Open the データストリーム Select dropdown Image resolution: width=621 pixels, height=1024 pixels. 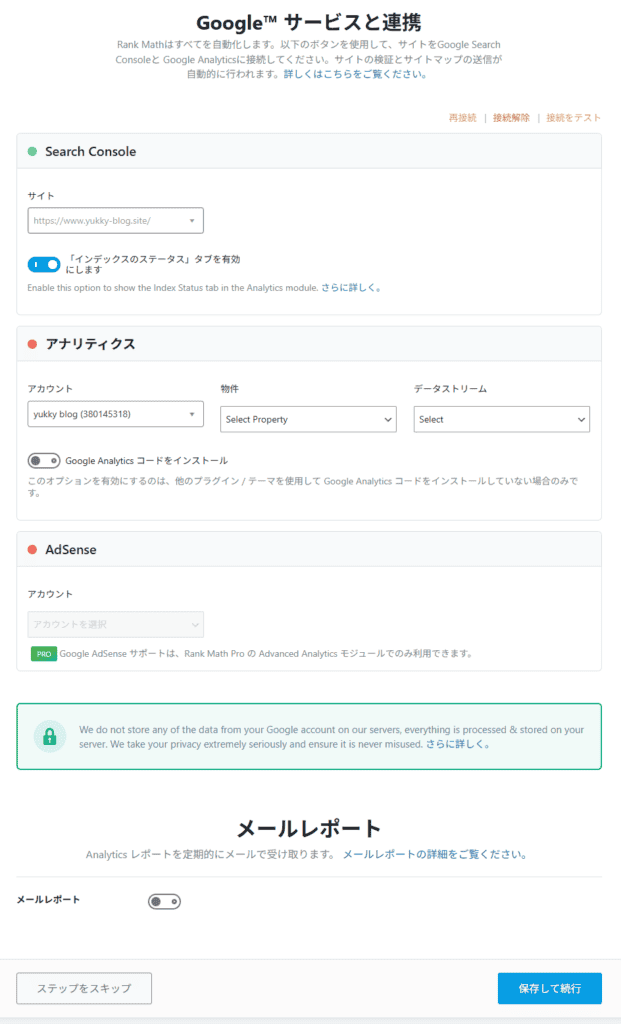(501, 419)
